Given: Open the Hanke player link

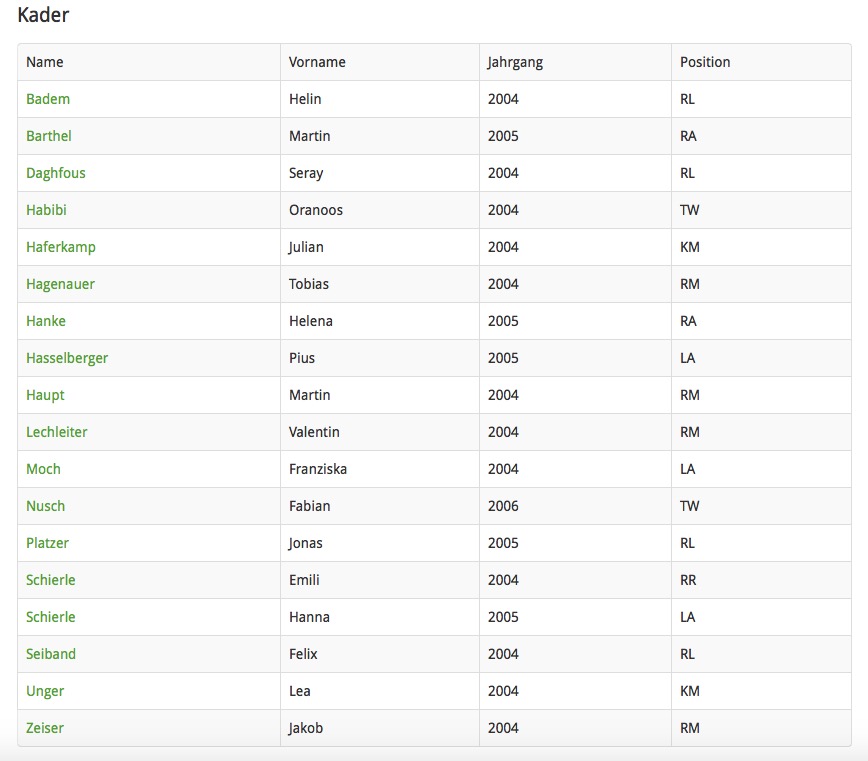Looking at the screenshot, I should click(x=46, y=321).
